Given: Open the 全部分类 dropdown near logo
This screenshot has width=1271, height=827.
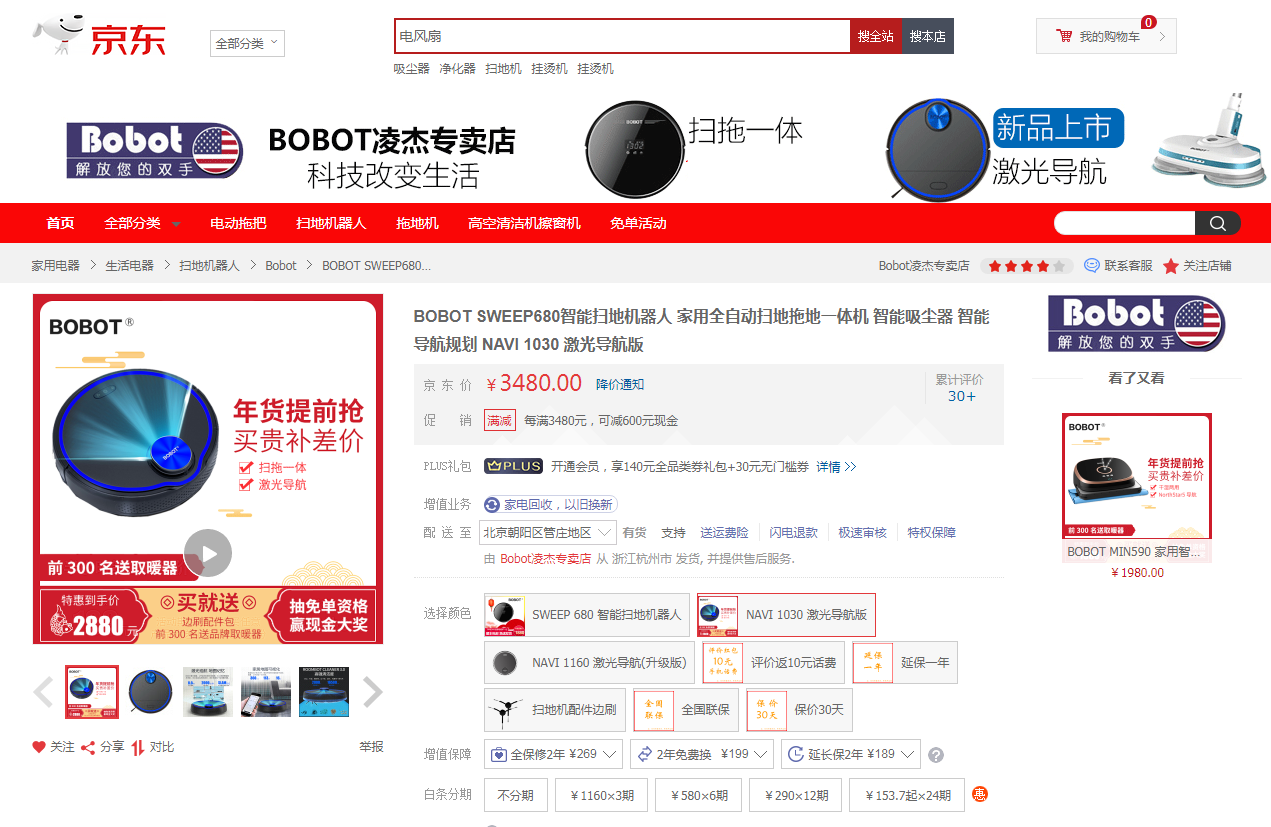Looking at the screenshot, I should coord(247,43).
